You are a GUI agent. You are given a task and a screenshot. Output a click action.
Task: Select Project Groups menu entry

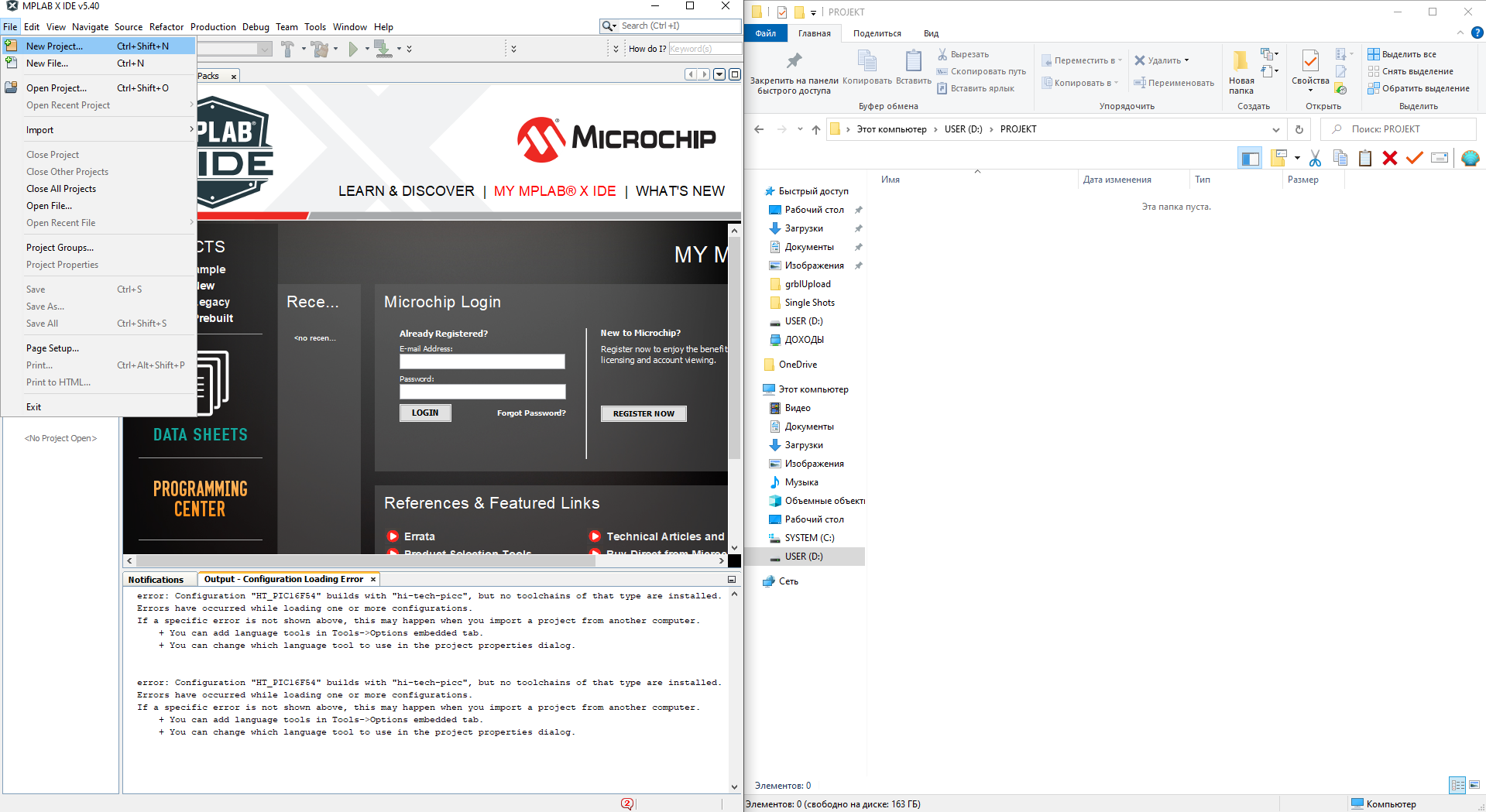click(98, 248)
